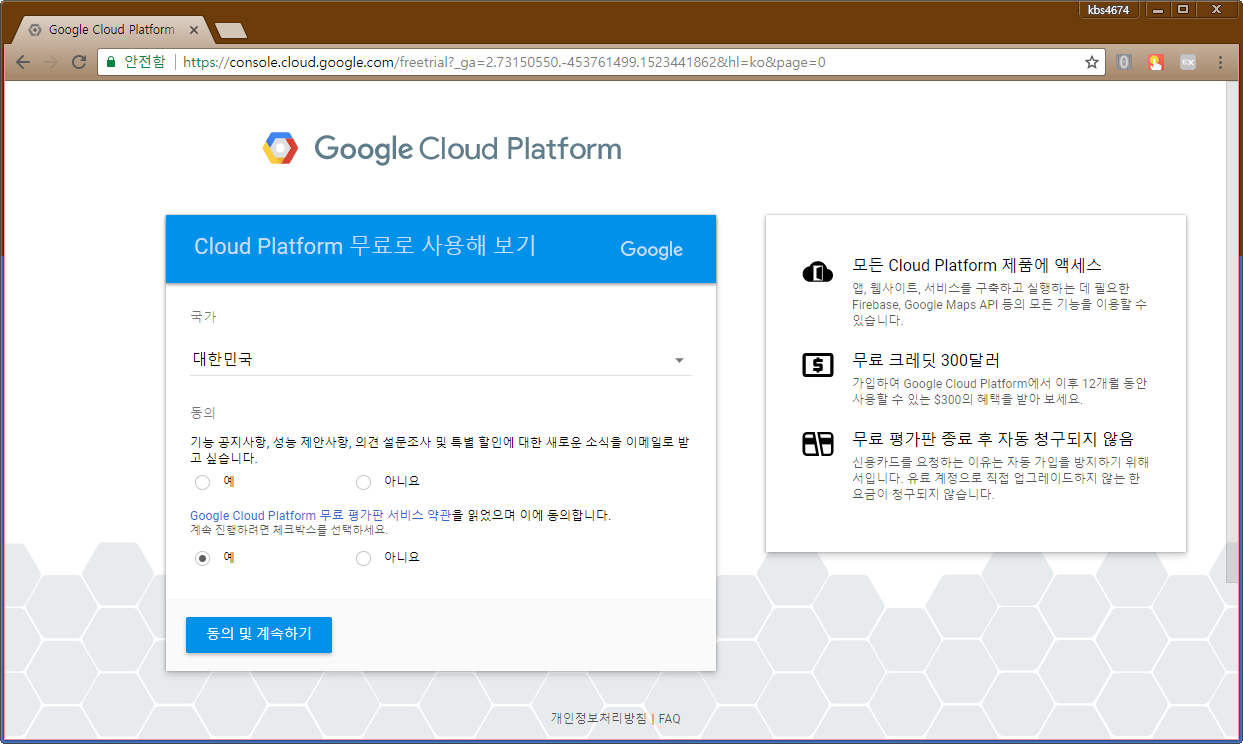Minimize the Chrome window
Viewport: 1243px width, 744px height.
1157,10
